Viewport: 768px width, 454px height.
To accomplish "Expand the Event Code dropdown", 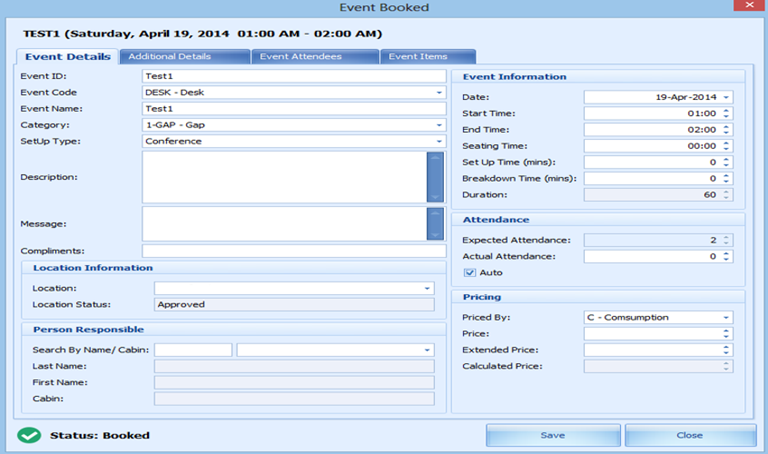I will pyautogui.click(x=439, y=92).
